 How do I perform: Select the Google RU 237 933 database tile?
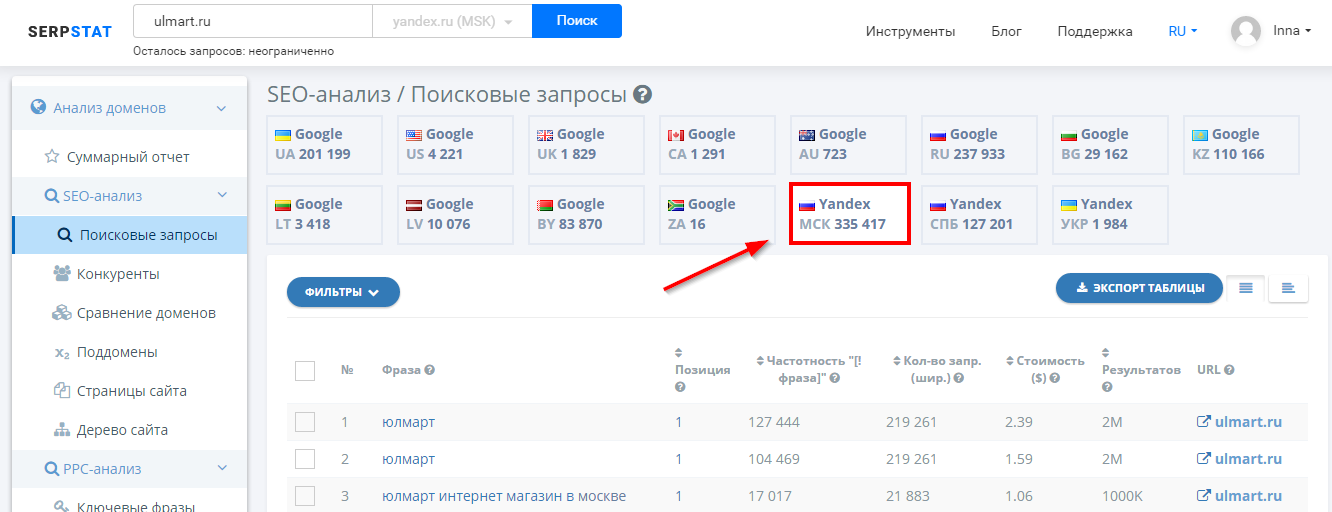(x=979, y=145)
